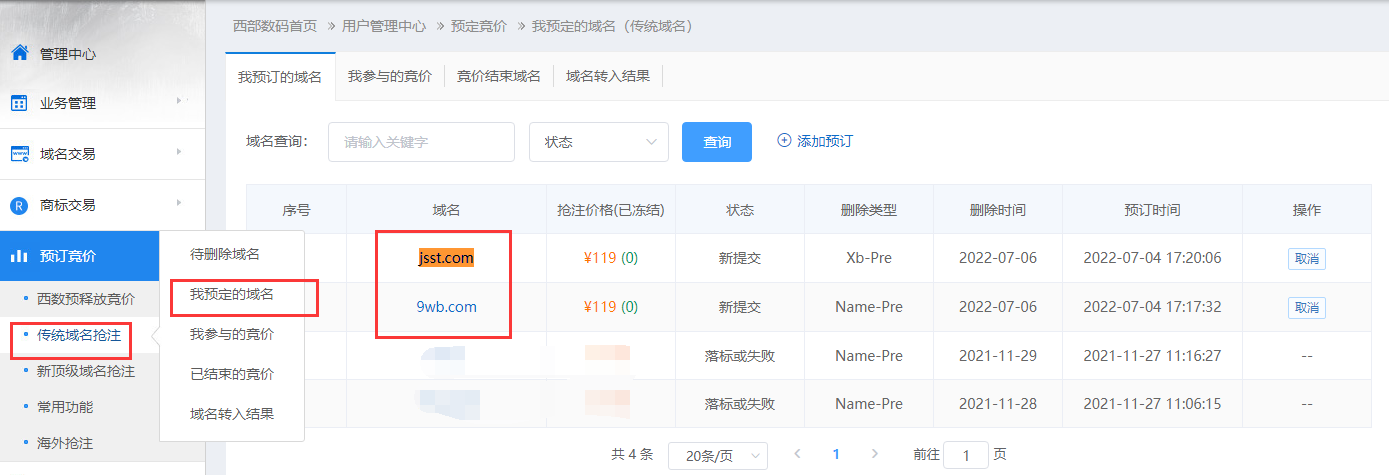The image size is (1389, 475).
Task: Click the 商标交易 R icon
Action: 19,205
